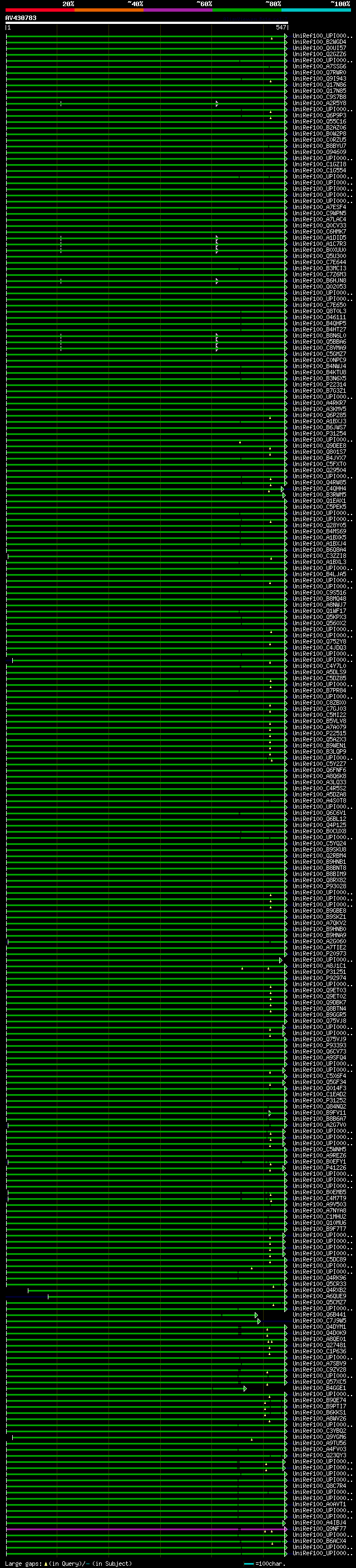Select hit UniRef100_A1DID5
Image resolution: width=356 pixels, height=1568 pixels.
pos(319,238)
